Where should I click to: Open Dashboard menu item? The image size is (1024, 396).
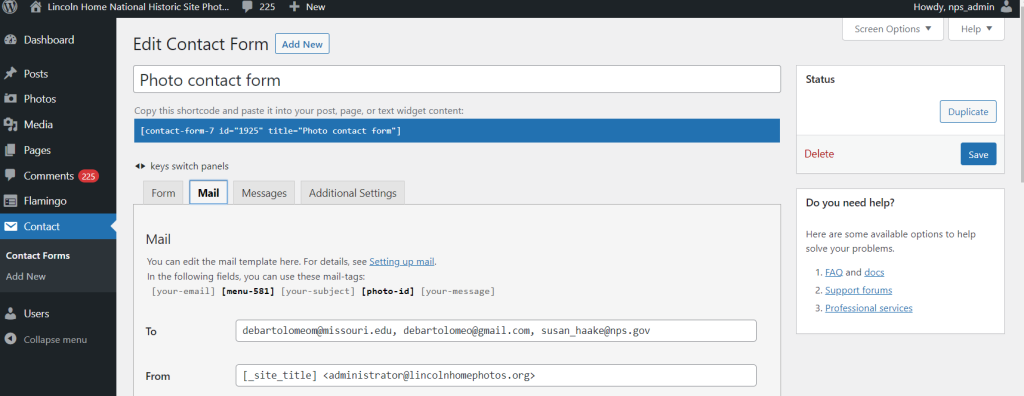(49, 40)
